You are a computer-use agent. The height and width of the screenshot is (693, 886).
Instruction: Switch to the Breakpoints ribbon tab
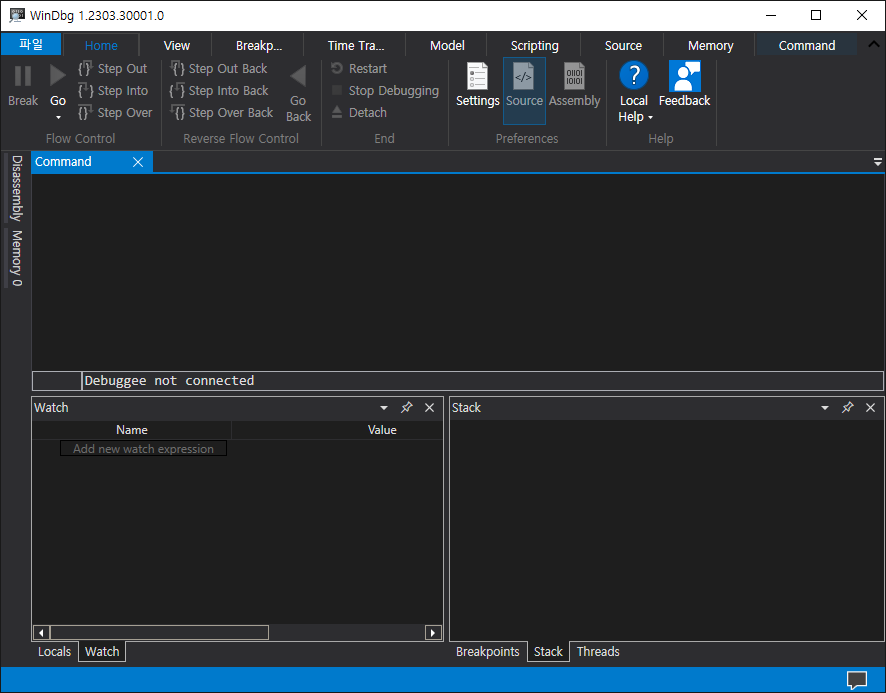pyautogui.click(x=258, y=45)
